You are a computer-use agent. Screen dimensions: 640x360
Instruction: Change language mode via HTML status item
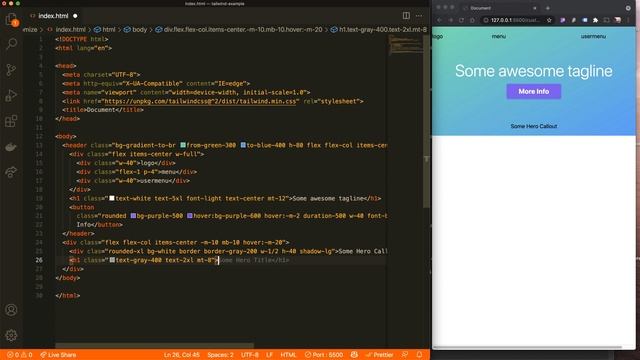(288, 355)
